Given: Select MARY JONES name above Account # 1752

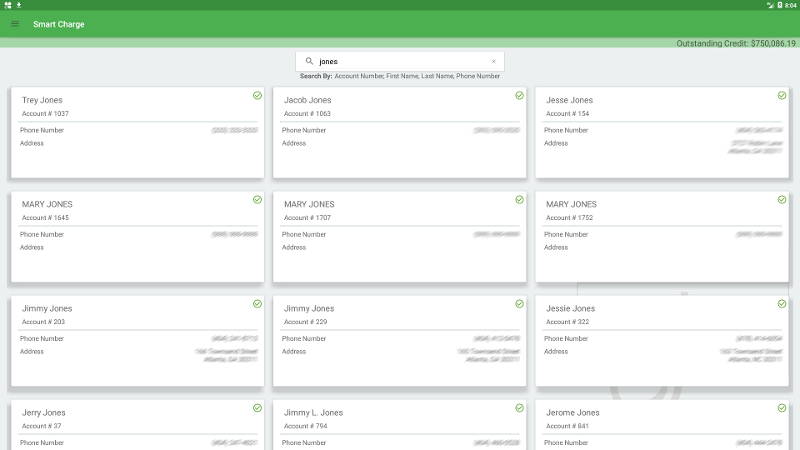Looking at the screenshot, I should (x=571, y=204).
